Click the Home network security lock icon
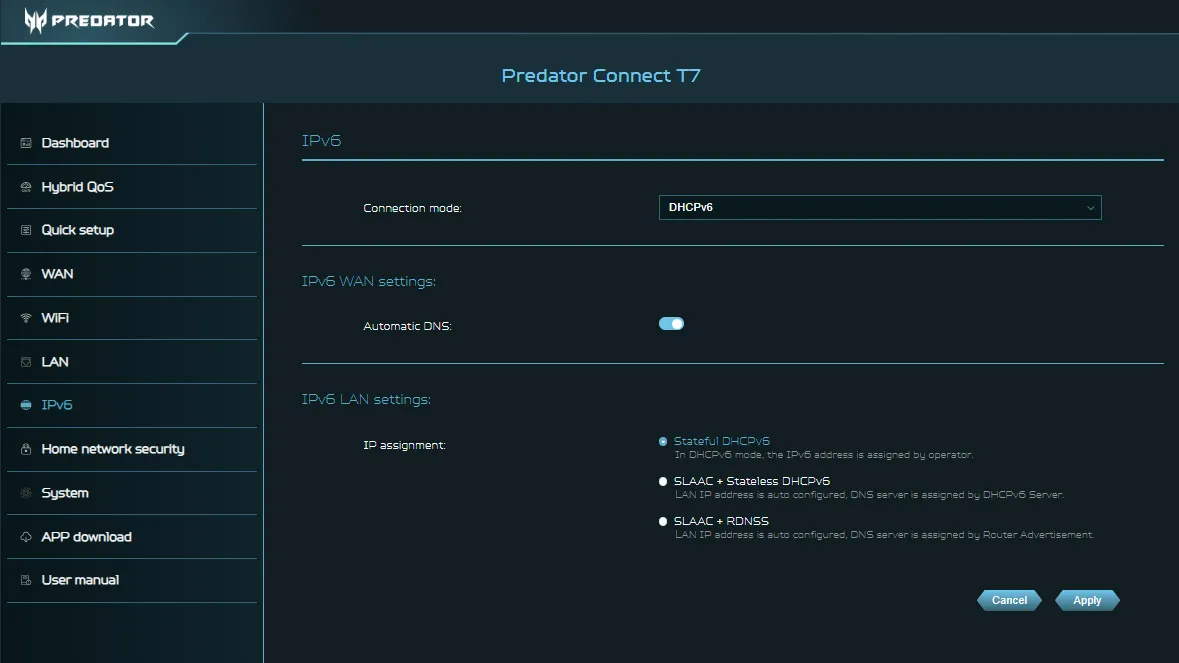 (x=25, y=449)
